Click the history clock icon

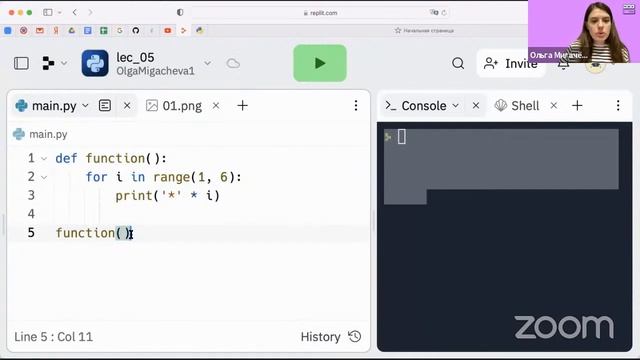[x=355, y=337]
